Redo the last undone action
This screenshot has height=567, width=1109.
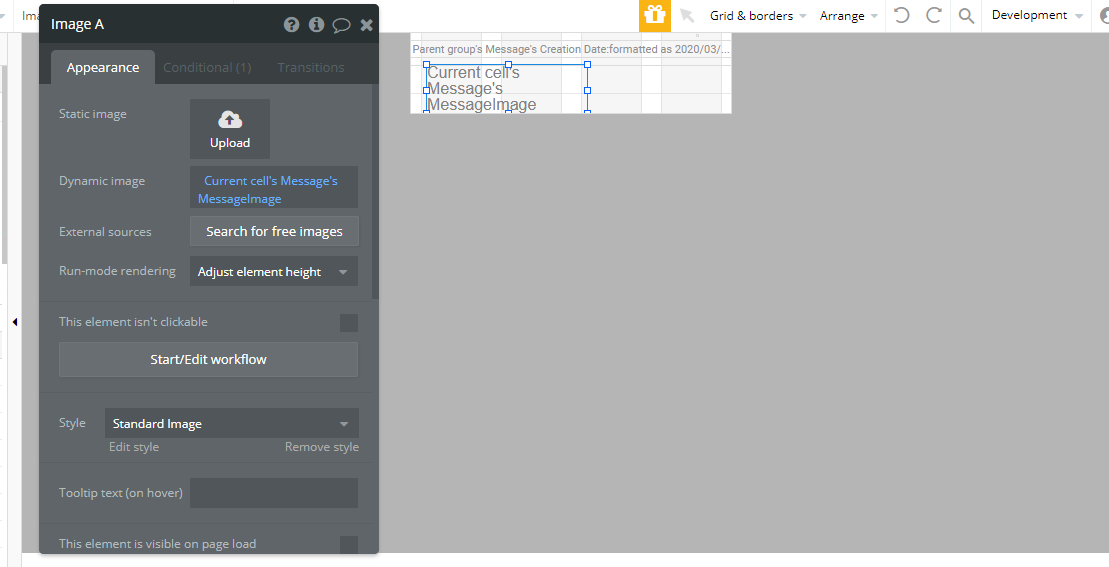tap(934, 16)
